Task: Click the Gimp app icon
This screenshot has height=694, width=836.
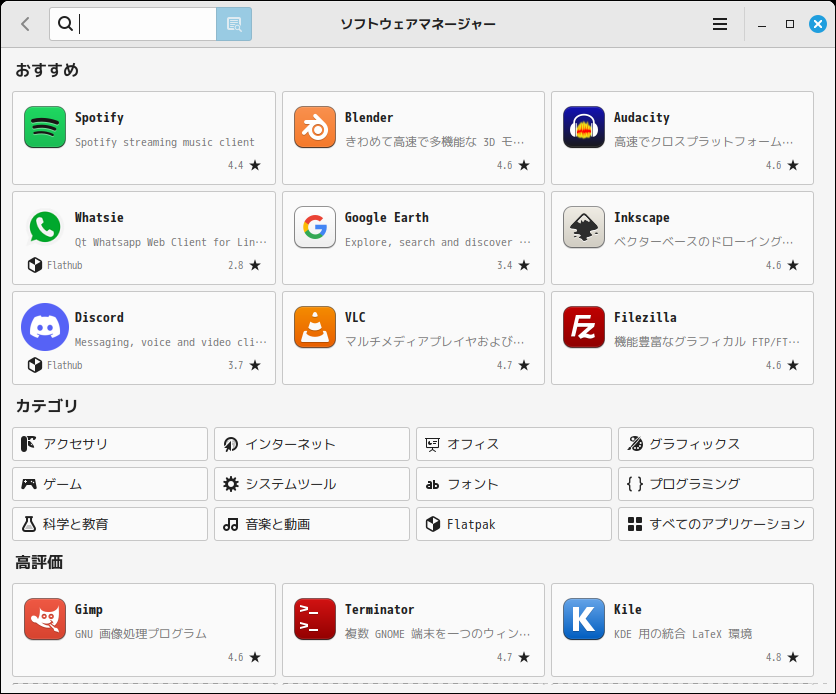Action: click(45, 619)
